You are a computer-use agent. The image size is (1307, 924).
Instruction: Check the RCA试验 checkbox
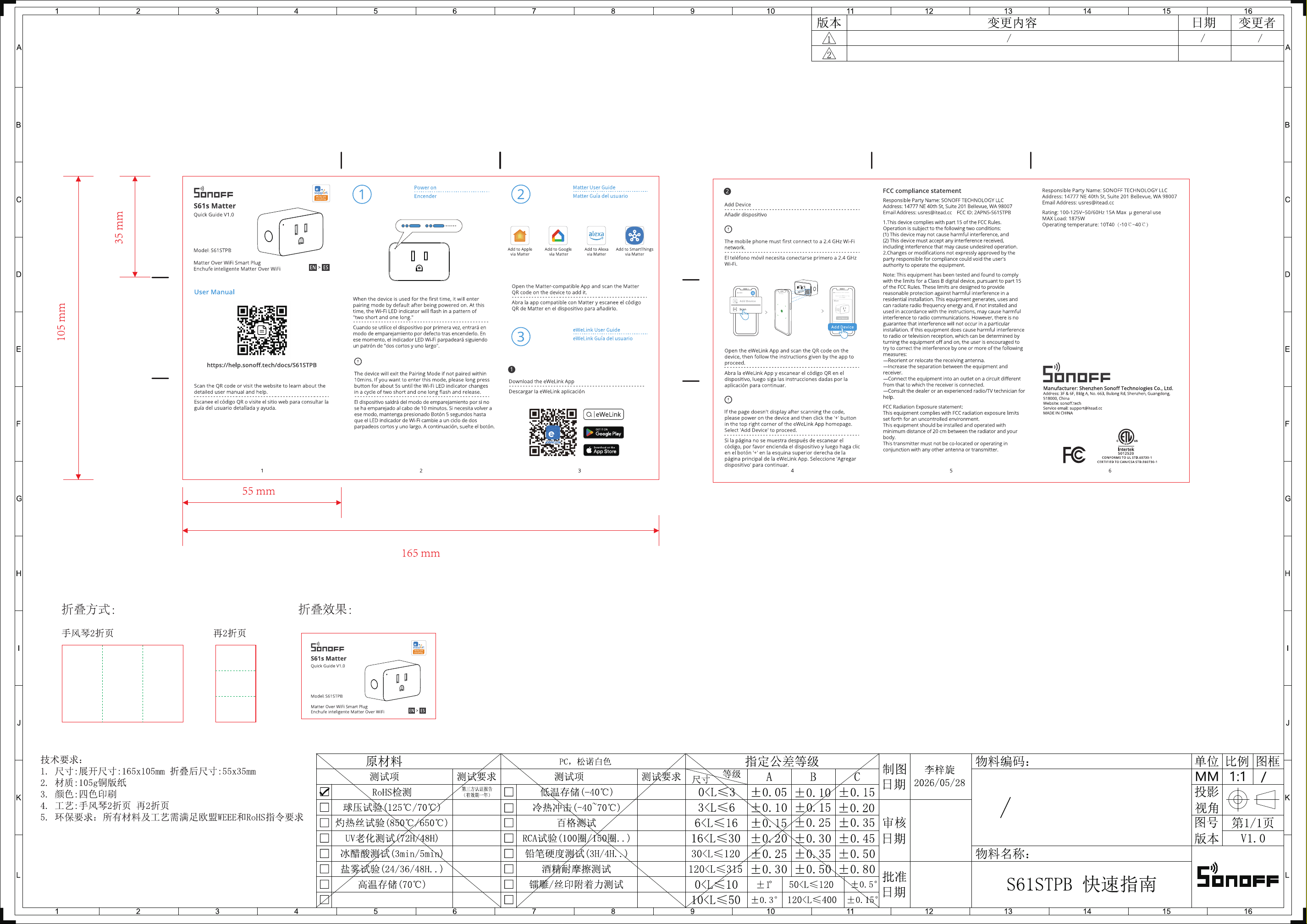click(x=509, y=838)
